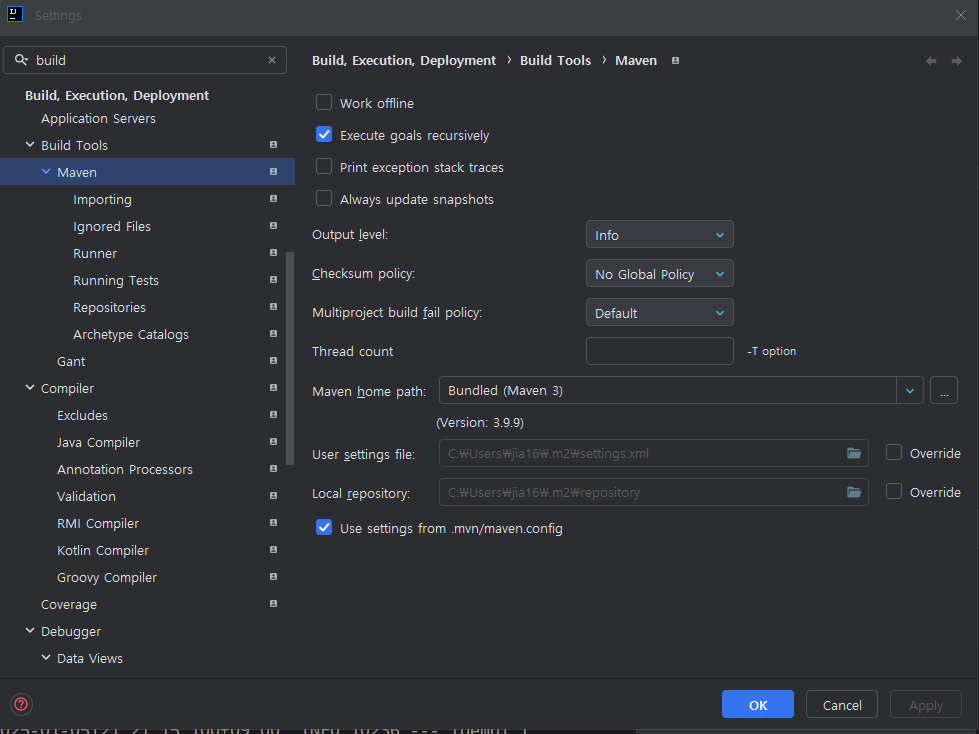Click folder icon in User settings file field
The width and height of the screenshot is (979, 734).
coord(854,453)
